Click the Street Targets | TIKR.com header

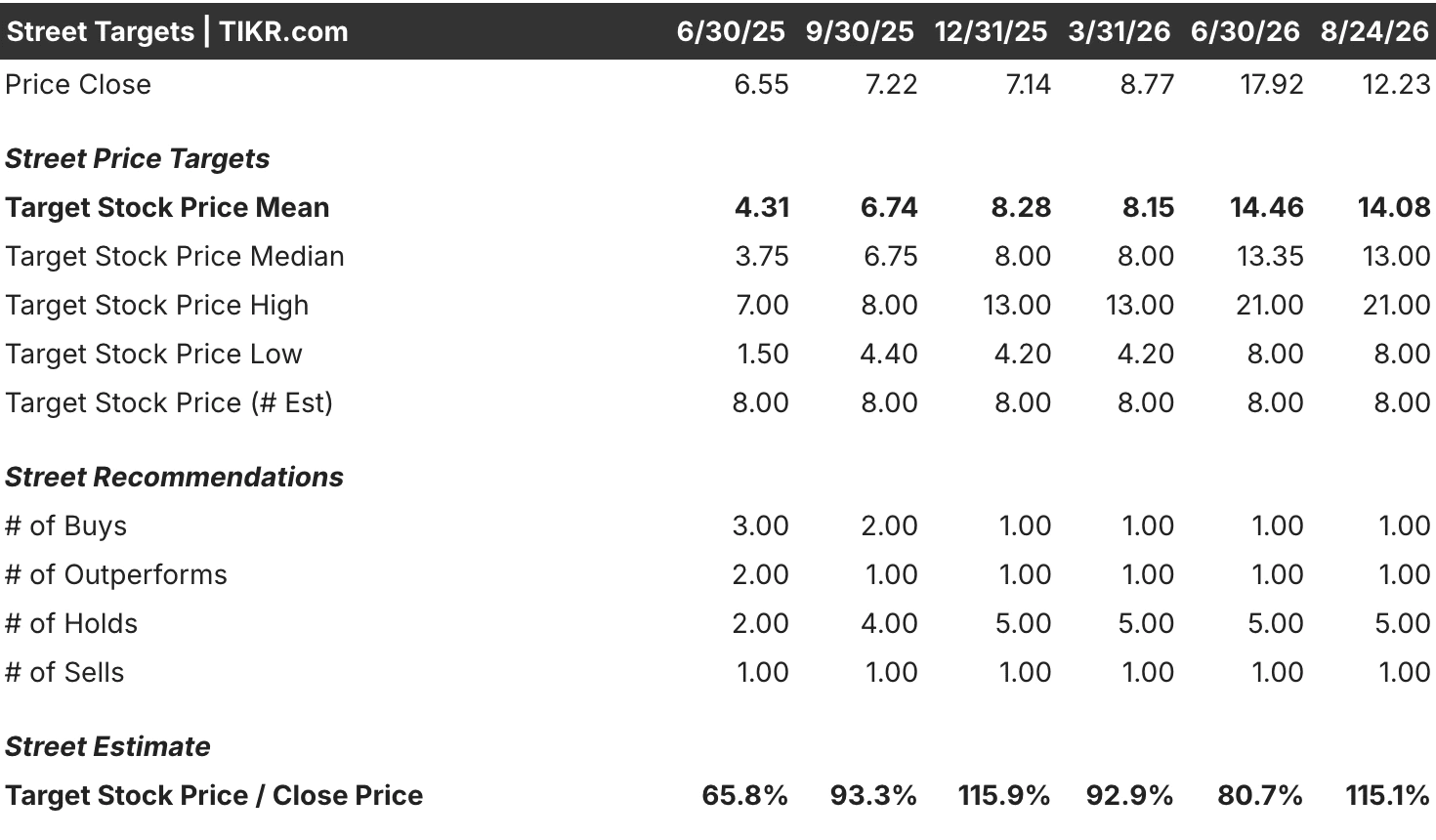point(177,31)
